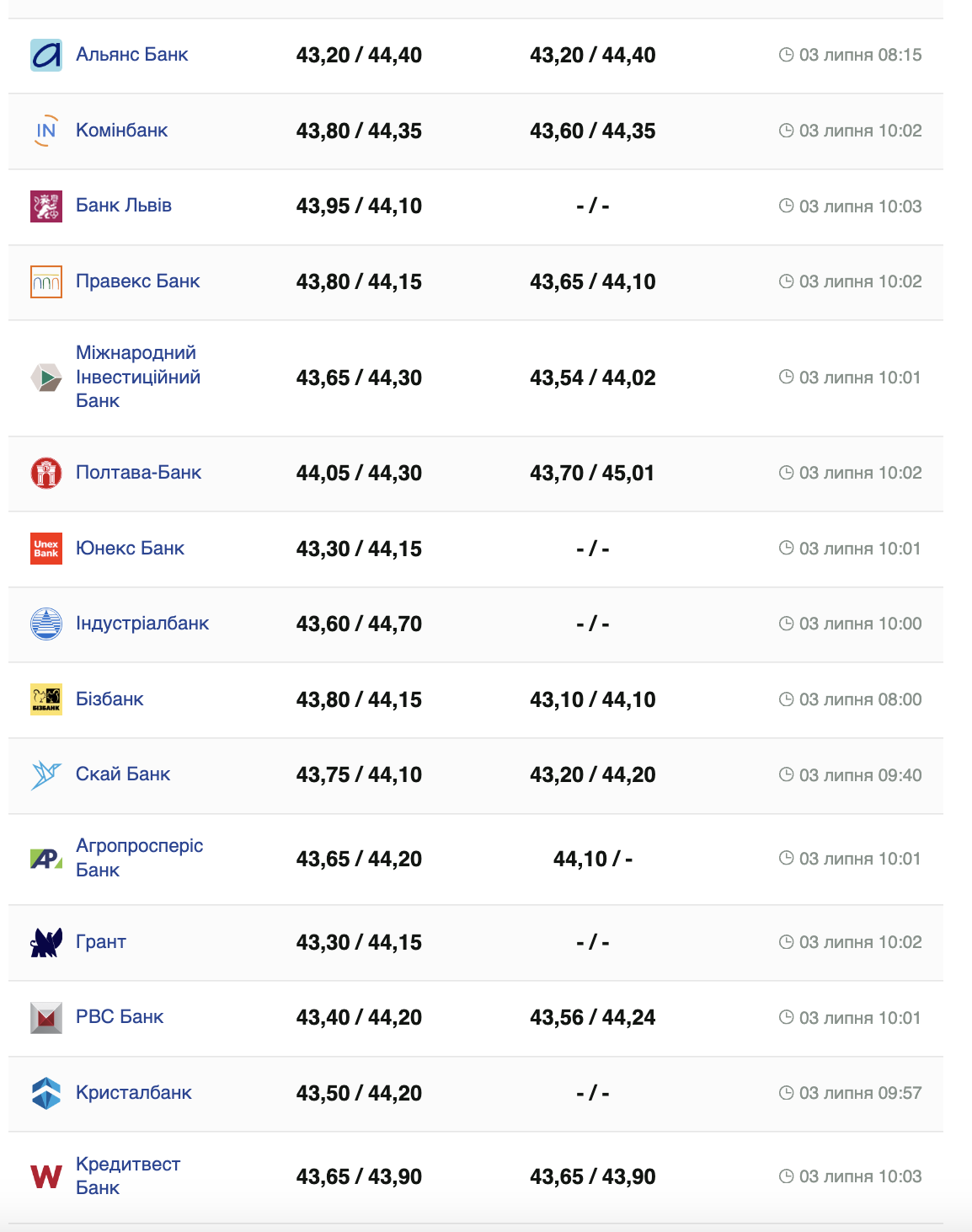Click the Альянс Банк 08:15 update time
This screenshot has width=972, height=1232.
point(859,56)
